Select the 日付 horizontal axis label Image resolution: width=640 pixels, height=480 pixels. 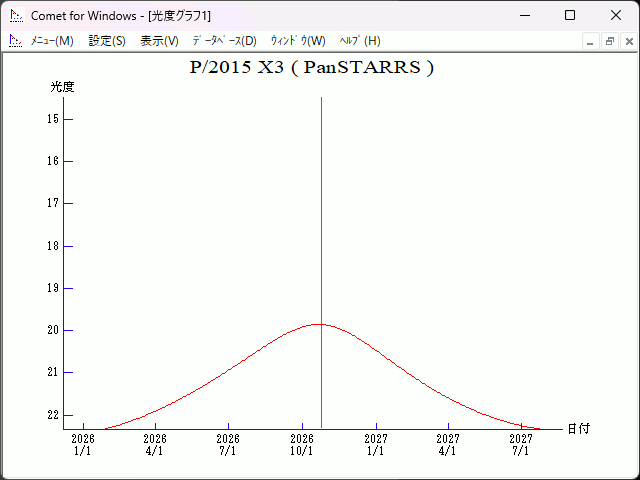pos(578,428)
